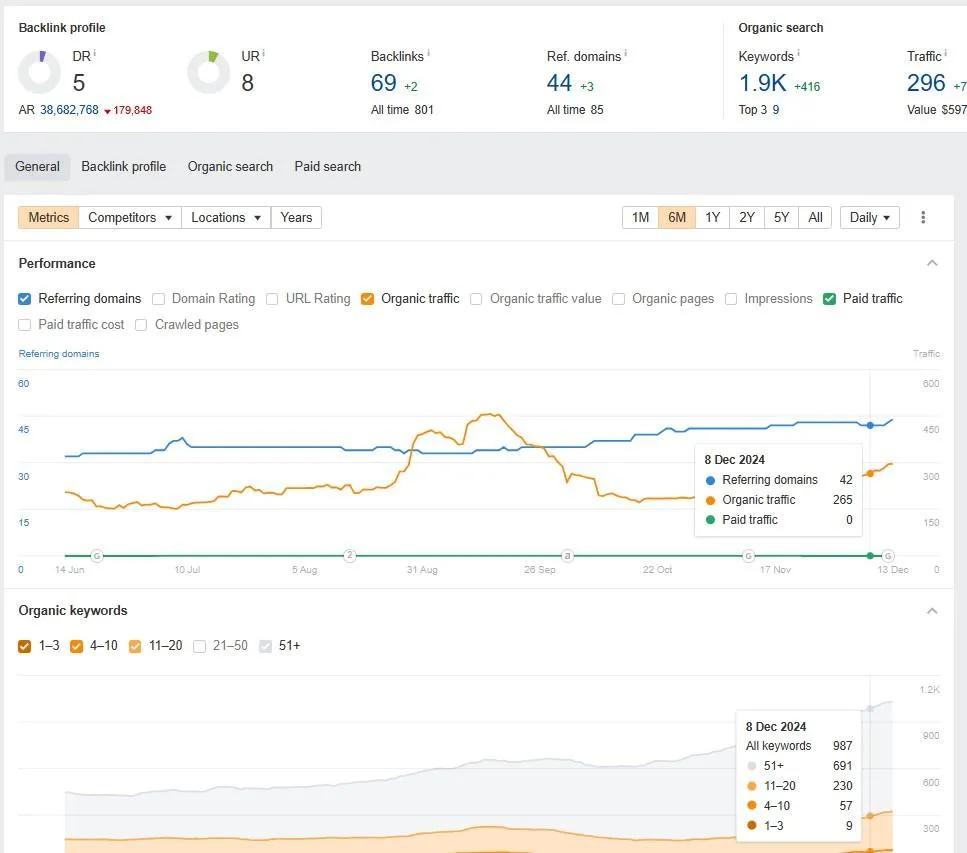Open the three-dot more options menu
The image size is (967, 853).
[x=923, y=217]
